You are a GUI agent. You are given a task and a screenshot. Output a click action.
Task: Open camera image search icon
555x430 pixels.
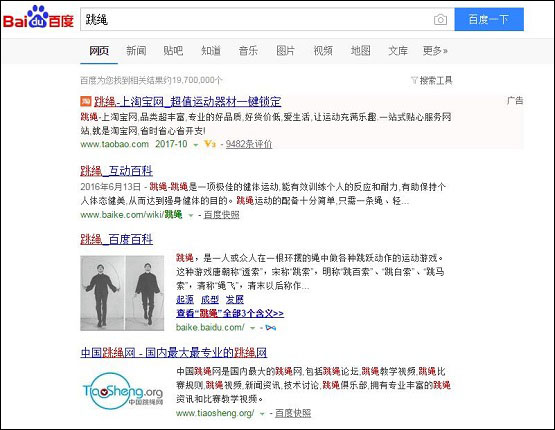(x=440, y=19)
